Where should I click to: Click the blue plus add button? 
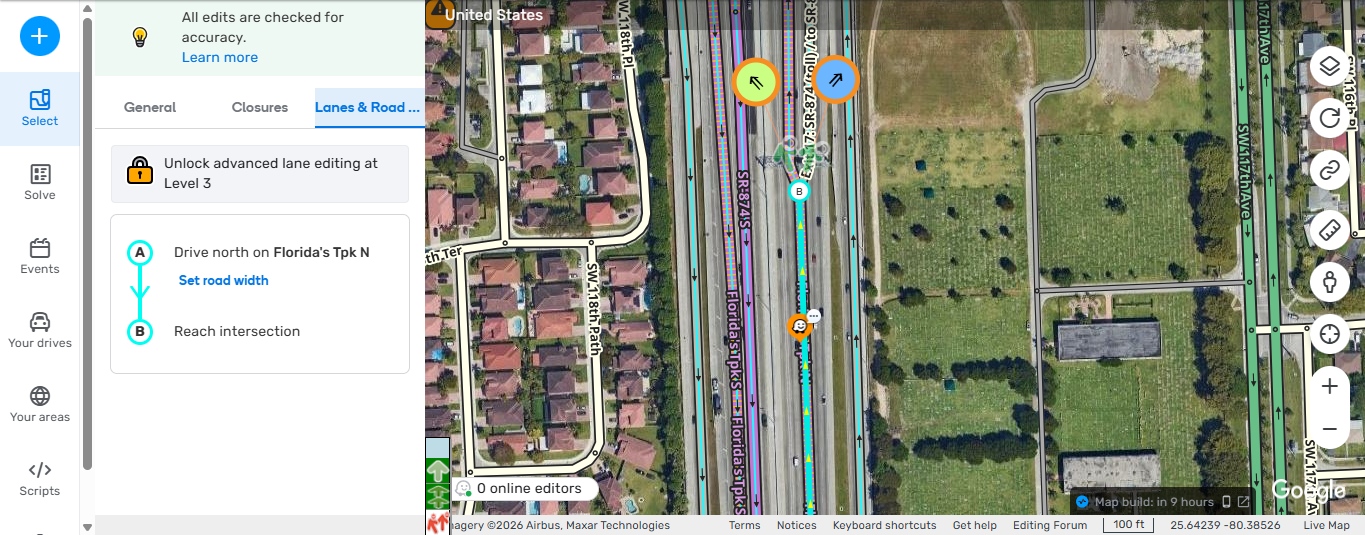point(40,36)
